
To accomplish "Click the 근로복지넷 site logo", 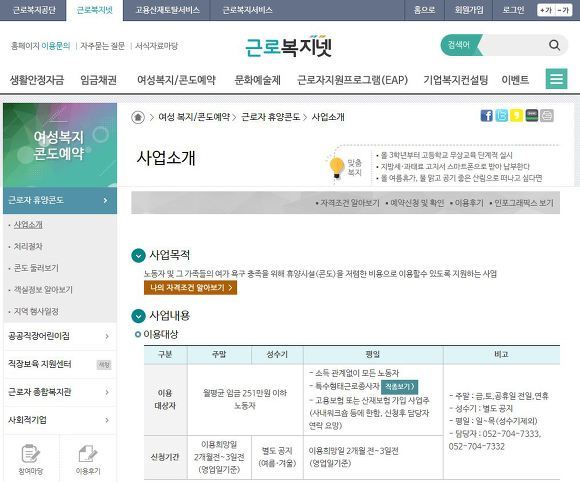I will (x=289, y=47).
